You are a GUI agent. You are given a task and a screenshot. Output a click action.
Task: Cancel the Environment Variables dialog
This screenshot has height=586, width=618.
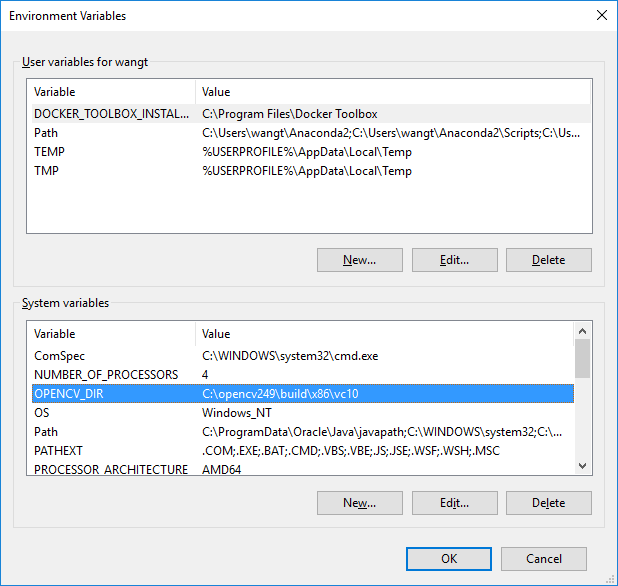click(544, 558)
